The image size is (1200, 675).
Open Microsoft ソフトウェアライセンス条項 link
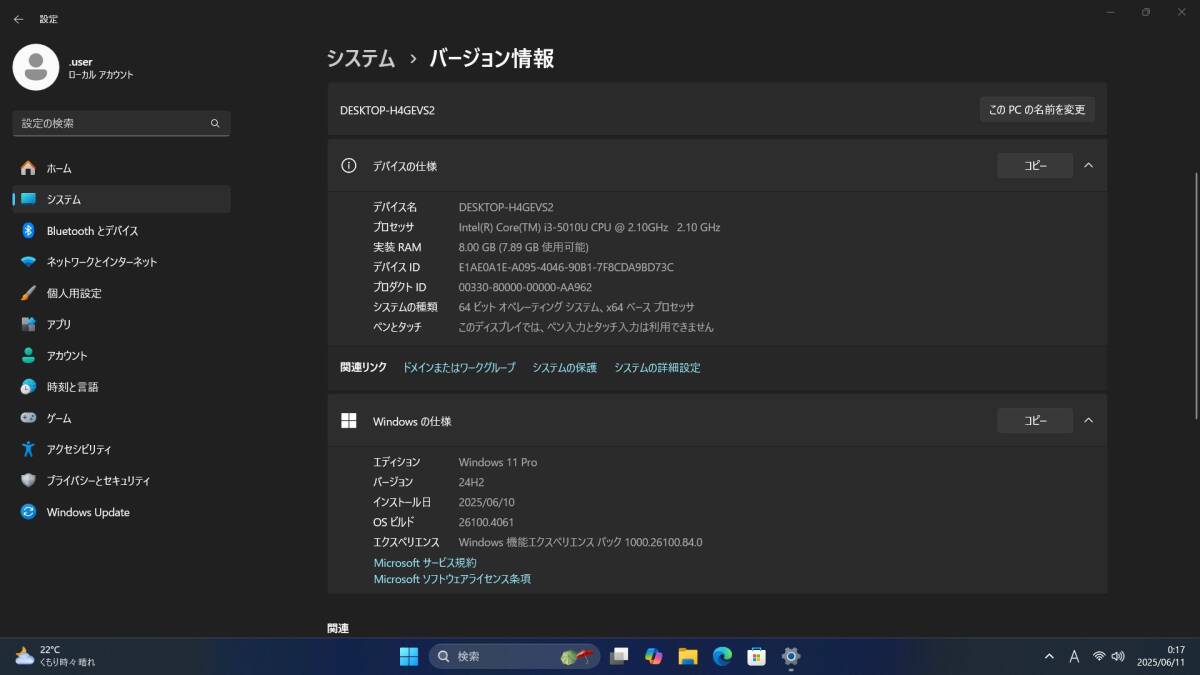click(x=452, y=579)
